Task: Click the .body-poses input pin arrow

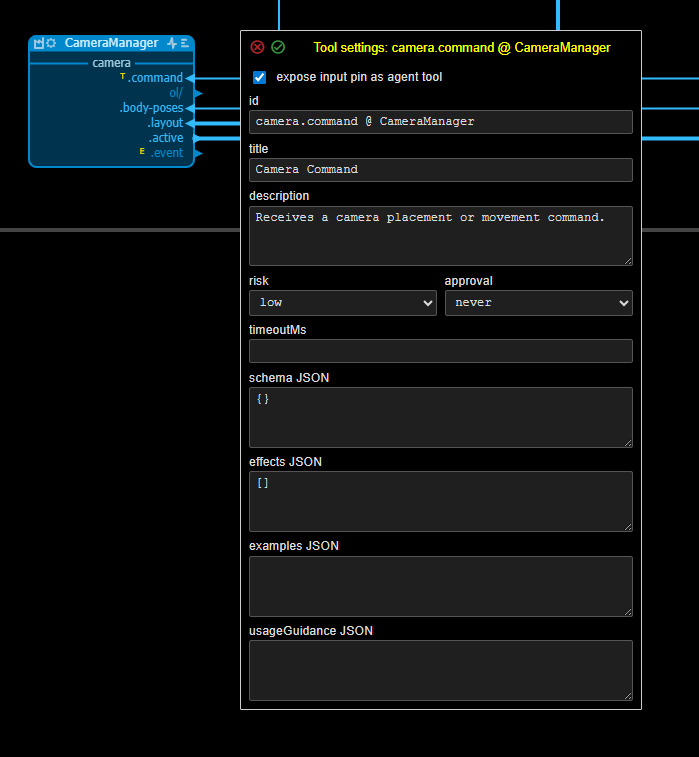Action: pyautogui.click(x=190, y=108)
